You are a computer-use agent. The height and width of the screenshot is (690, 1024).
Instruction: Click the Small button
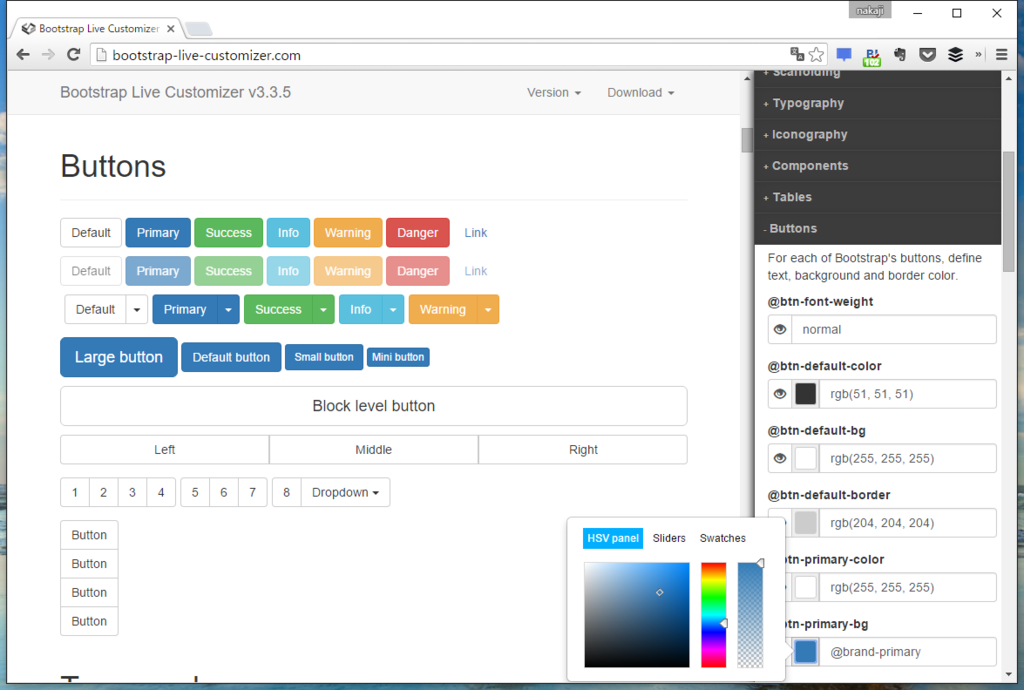coord(324,357)
